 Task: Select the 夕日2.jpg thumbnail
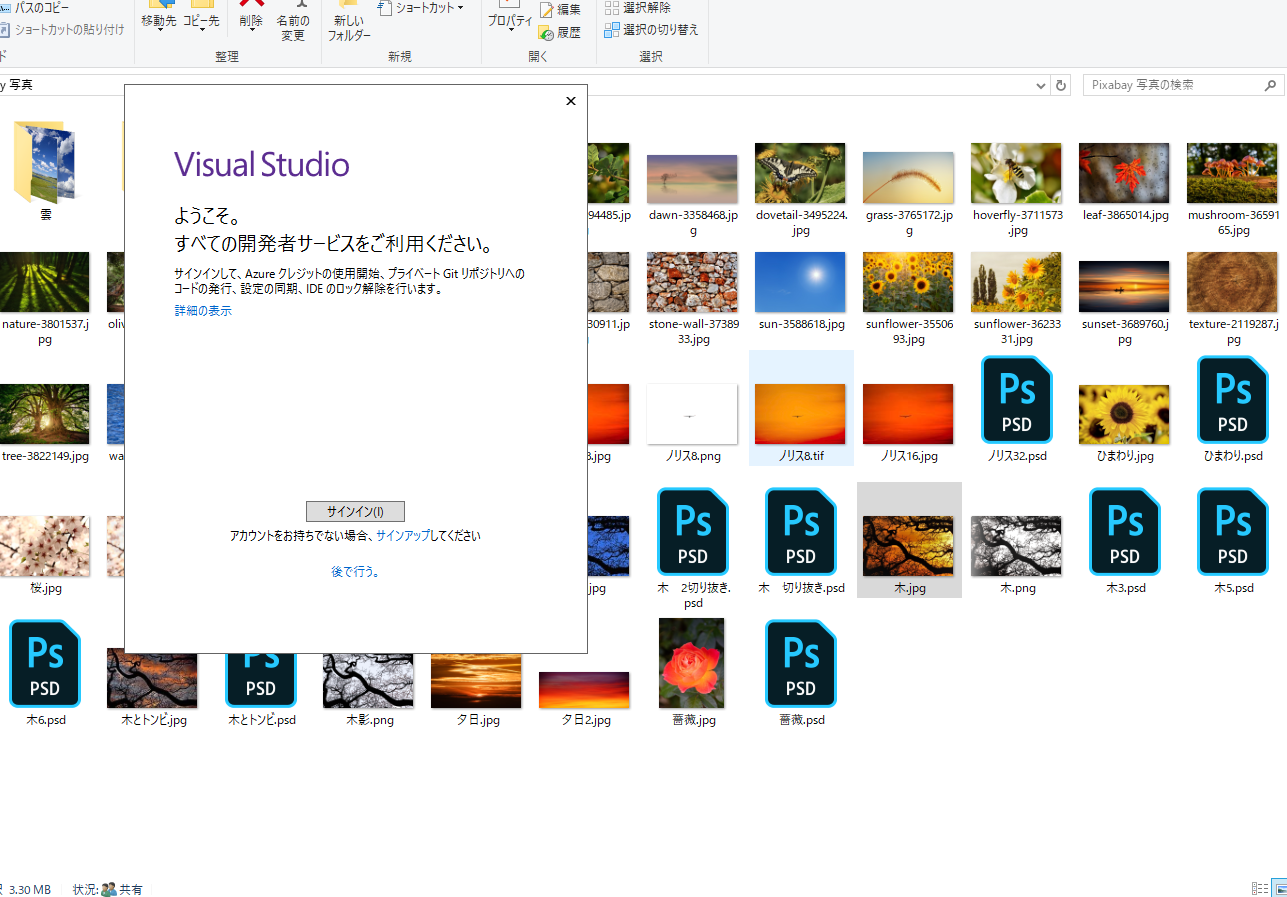[584, 690]
